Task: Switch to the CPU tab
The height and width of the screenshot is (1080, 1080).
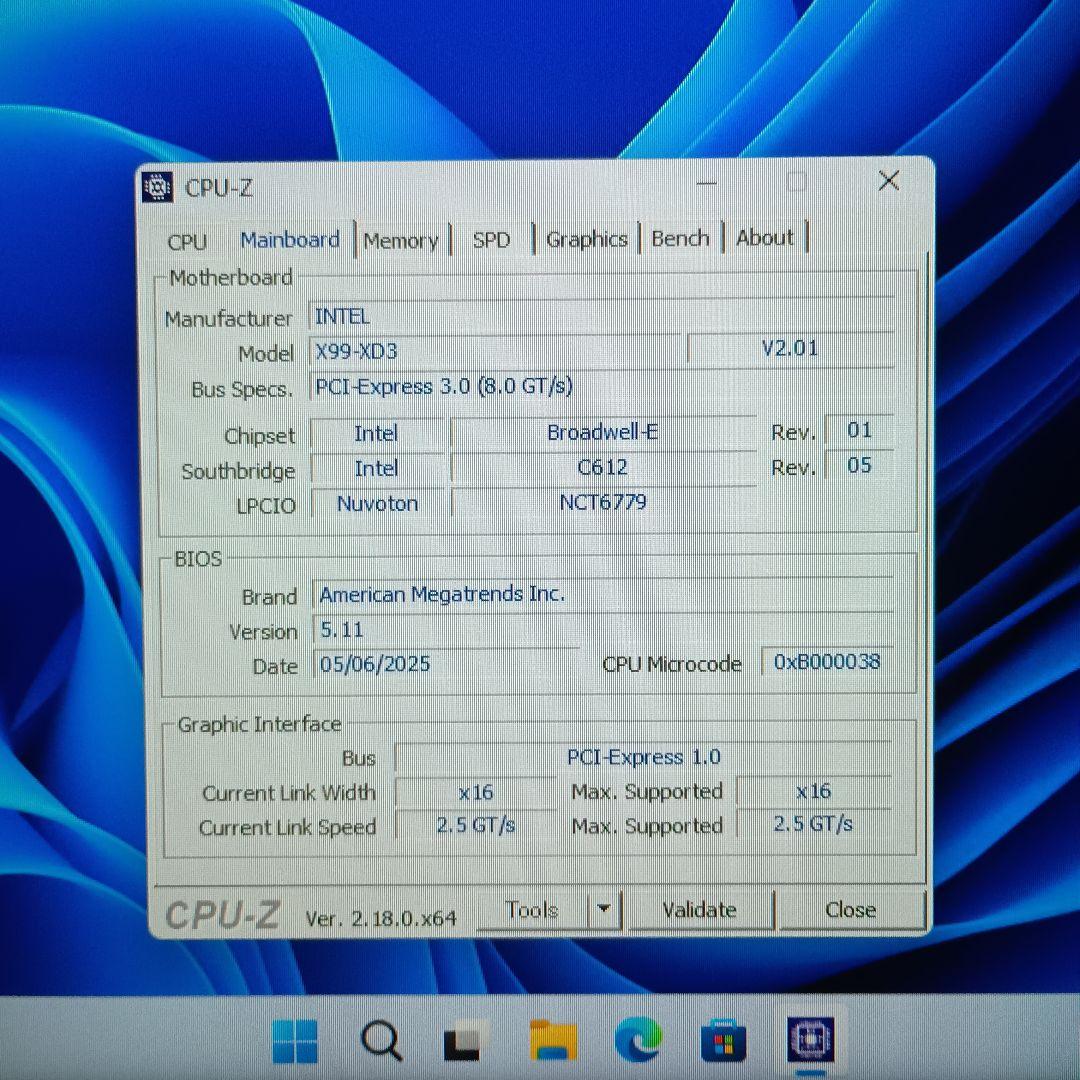Action: click(187, 242)
